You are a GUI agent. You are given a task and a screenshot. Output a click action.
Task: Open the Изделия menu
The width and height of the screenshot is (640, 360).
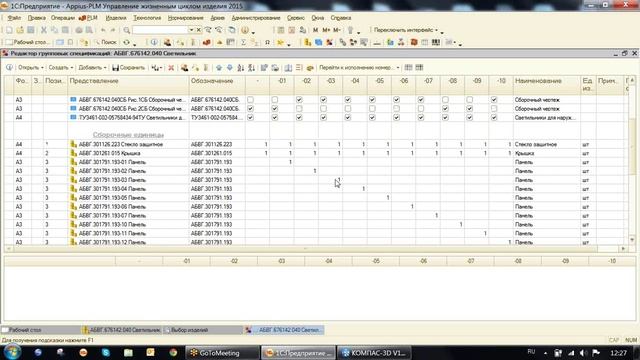tap(116, 18)
